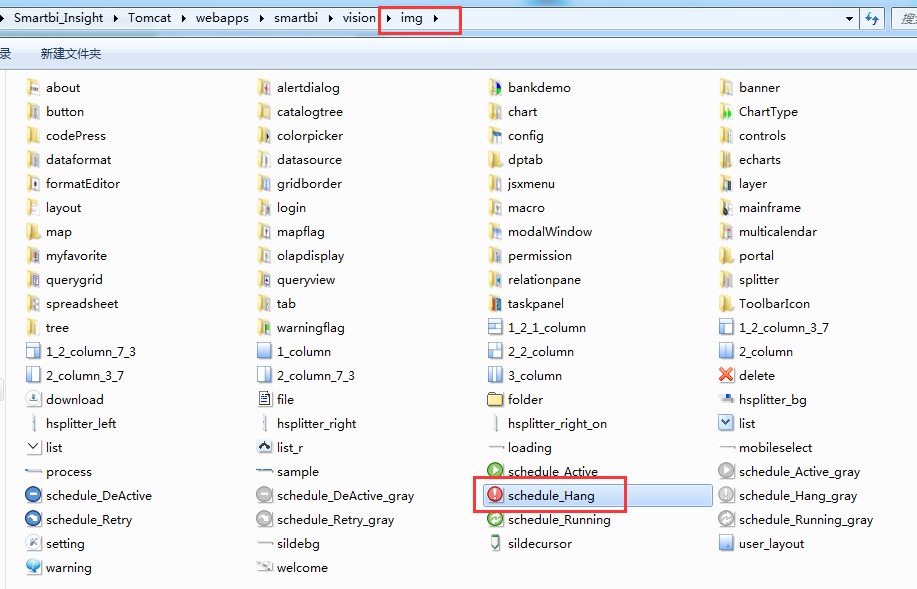This screenshot has height=589, width=917.
Task: Select the schedule_Running green refresh icon
Action: [495, 519]
